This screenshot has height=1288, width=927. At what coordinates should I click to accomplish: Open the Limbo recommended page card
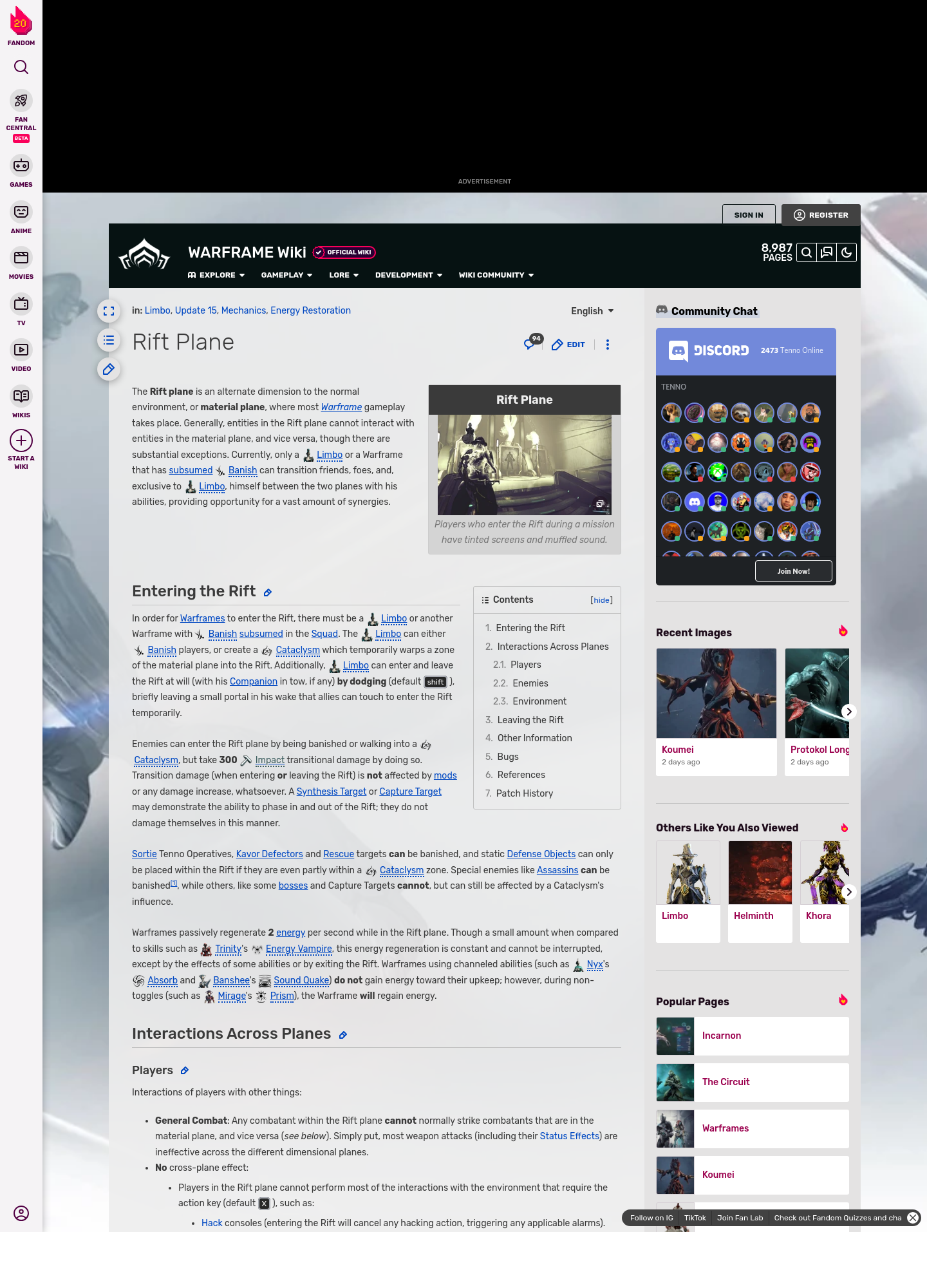pos(688,892)
